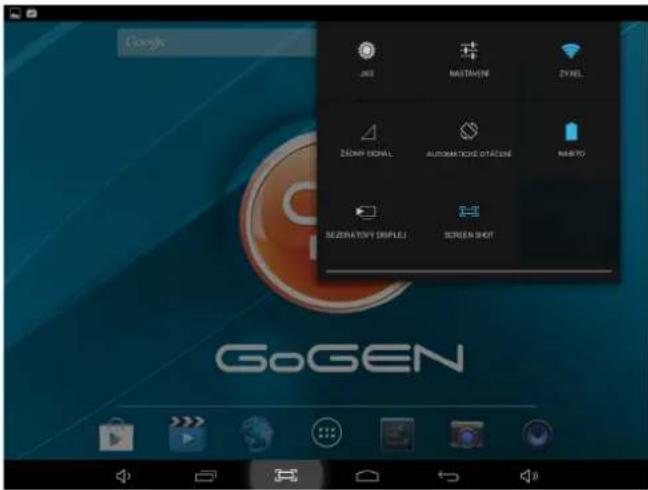Tap the picture notification icon in status bar
The height and width of the screenshot is (490, 648).
[x=15, y=14]
